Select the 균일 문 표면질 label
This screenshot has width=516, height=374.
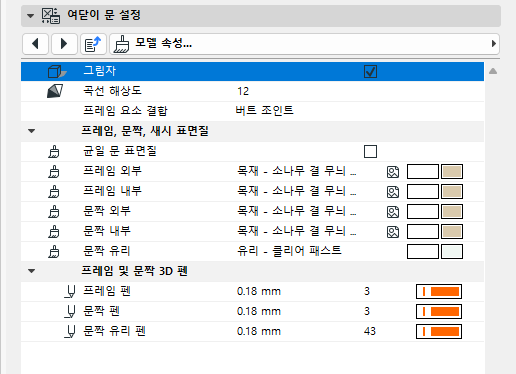120,151
